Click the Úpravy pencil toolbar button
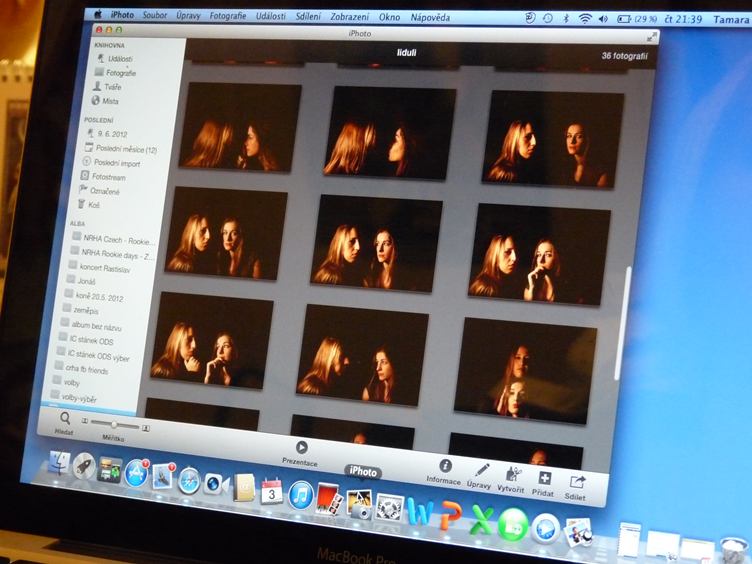752x564 pixels. 482,470
